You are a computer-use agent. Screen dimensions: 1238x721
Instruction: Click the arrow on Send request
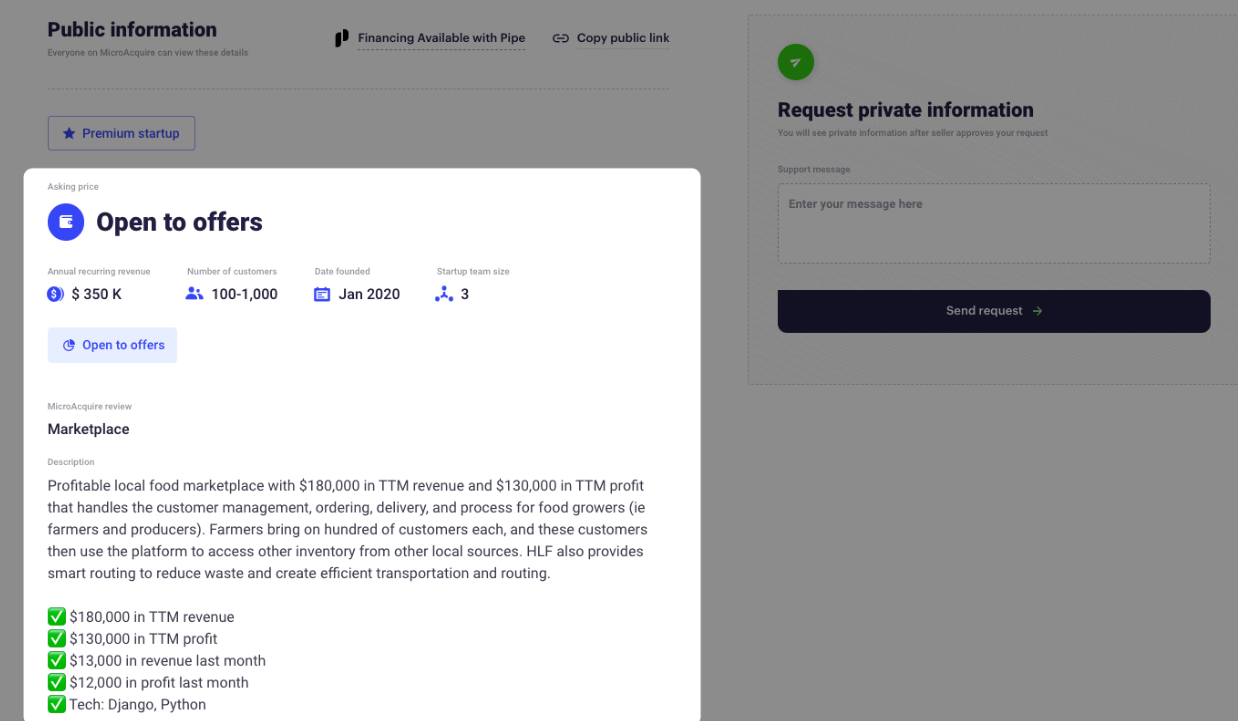1037,311
